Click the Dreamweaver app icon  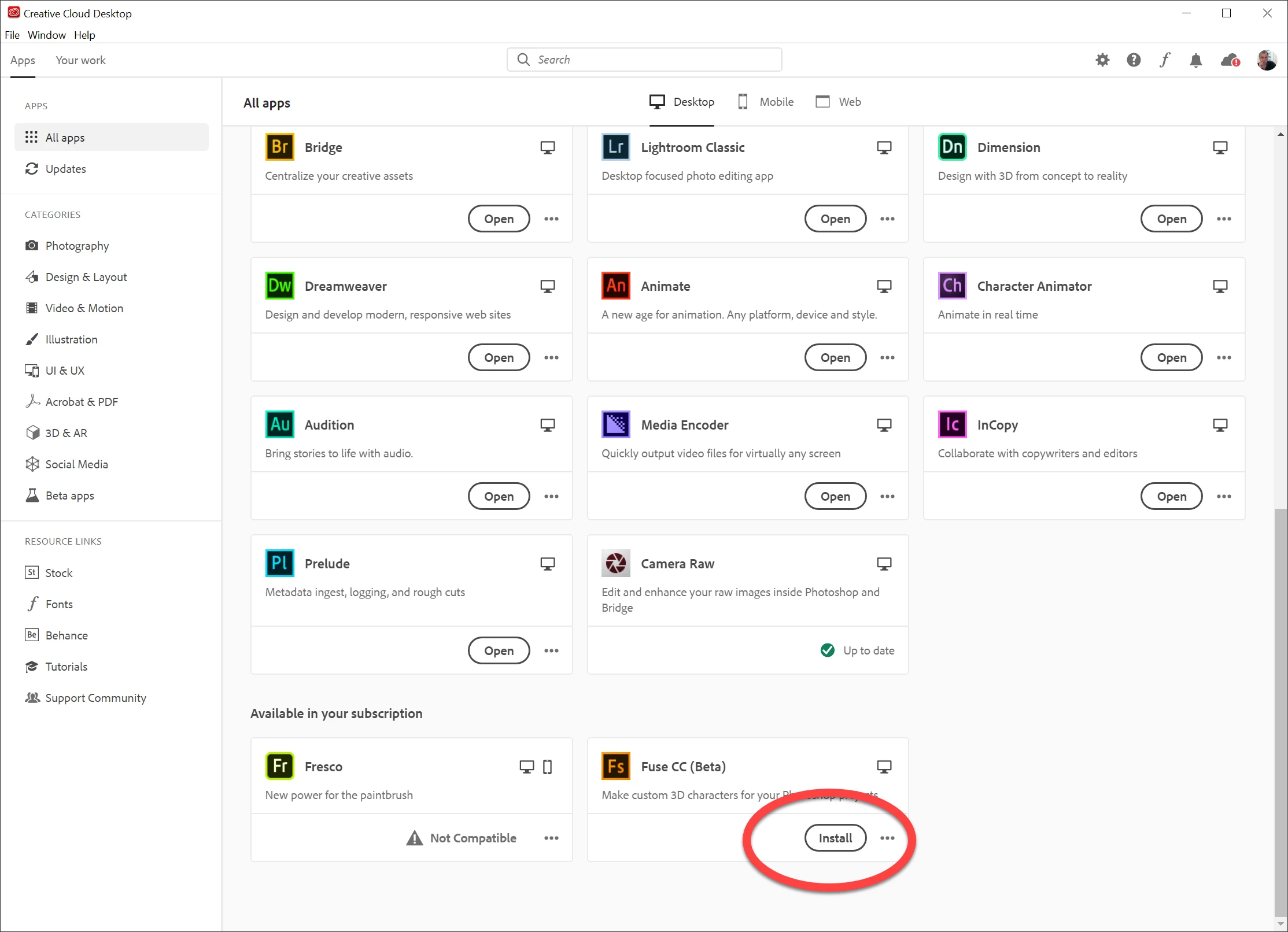coord(280,286)
